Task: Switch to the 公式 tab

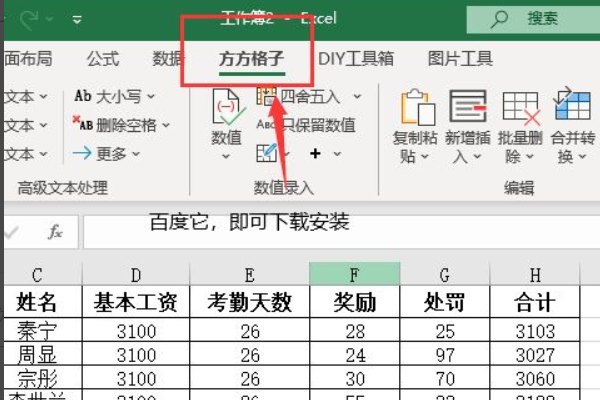Action: tap(103, 59)
